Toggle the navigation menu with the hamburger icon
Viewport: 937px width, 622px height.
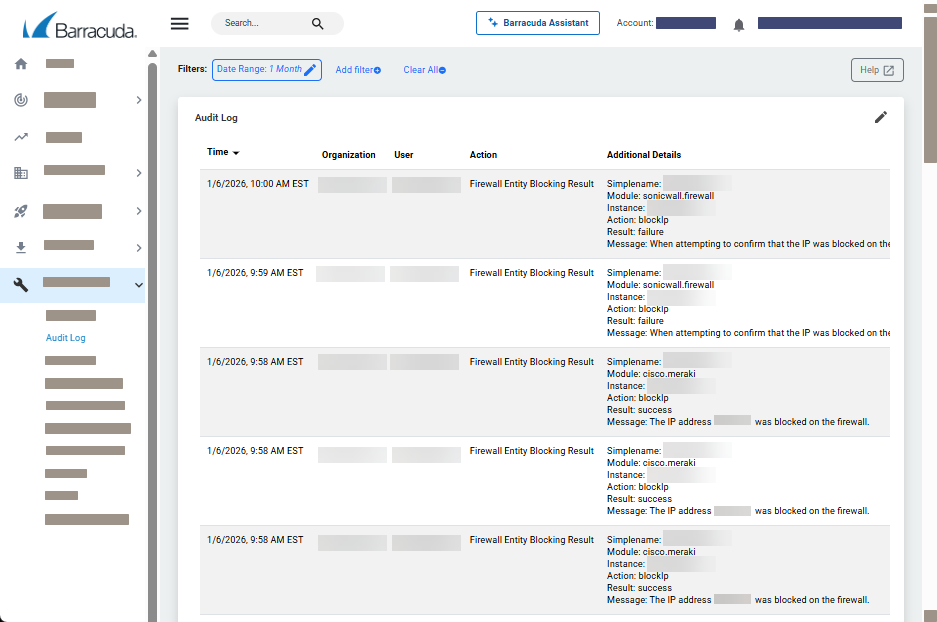179,23
